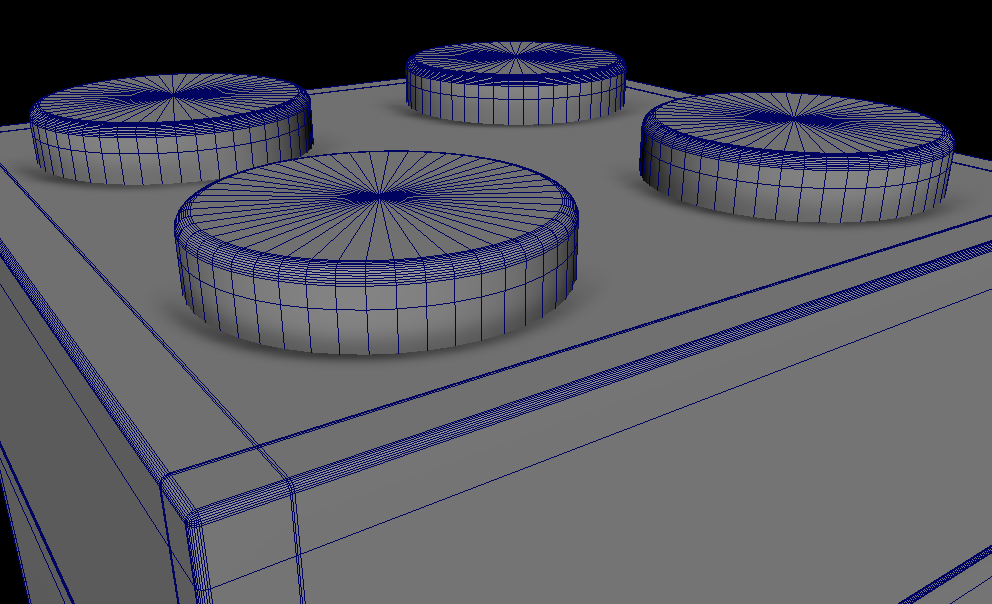Select the smallest, farthest cylinder stud

point(516,83)
